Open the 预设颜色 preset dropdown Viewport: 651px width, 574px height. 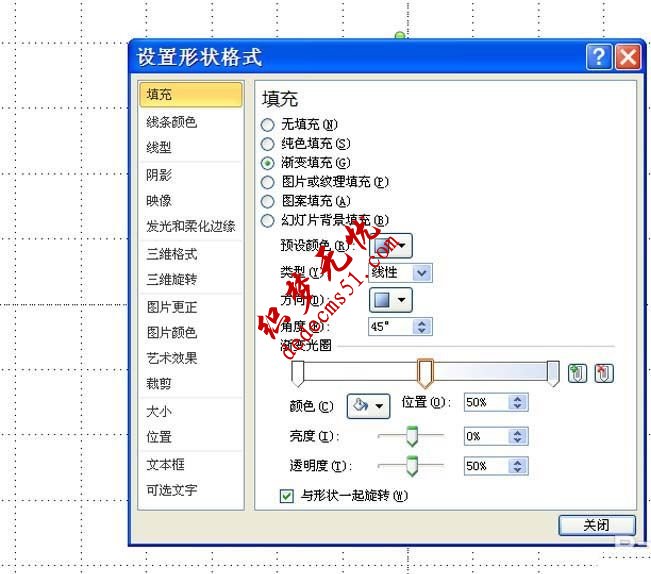391,246
